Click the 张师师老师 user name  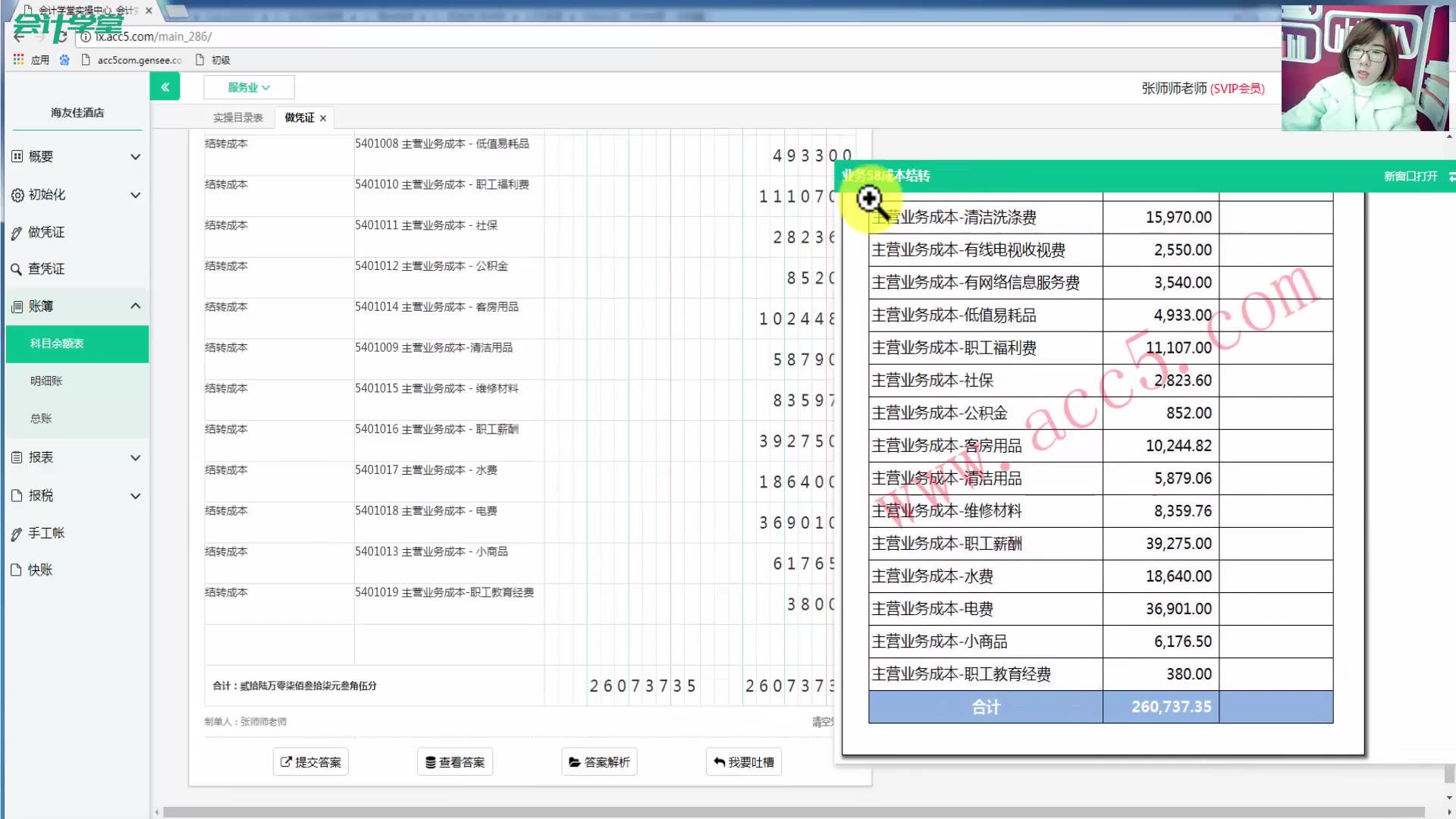(x=1174, y=89)
